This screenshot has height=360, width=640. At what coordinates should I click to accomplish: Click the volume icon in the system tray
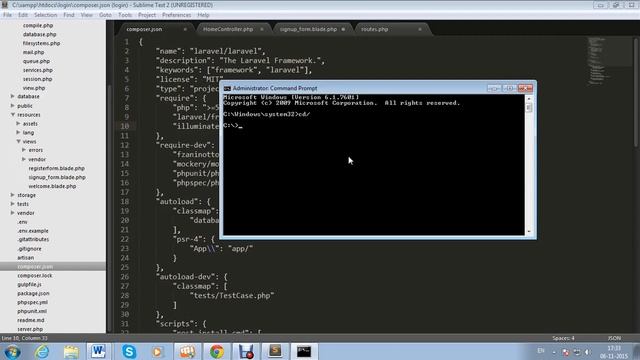[x=587, y=352]
